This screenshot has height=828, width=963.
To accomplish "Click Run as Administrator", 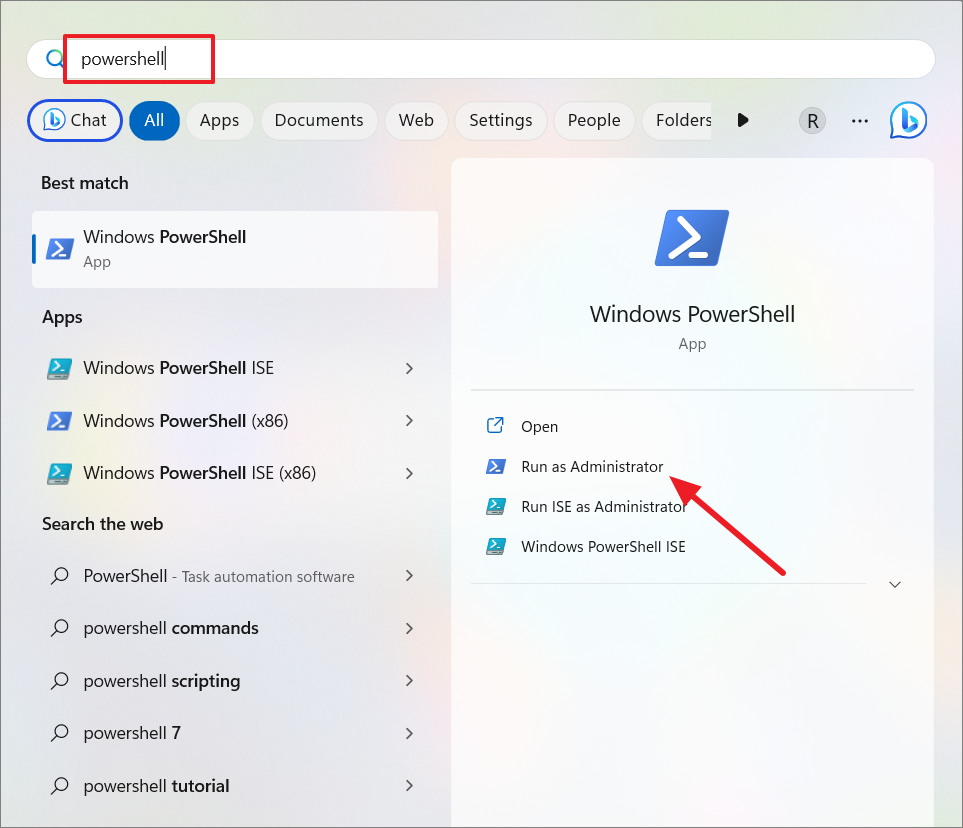I will [590, 466].
